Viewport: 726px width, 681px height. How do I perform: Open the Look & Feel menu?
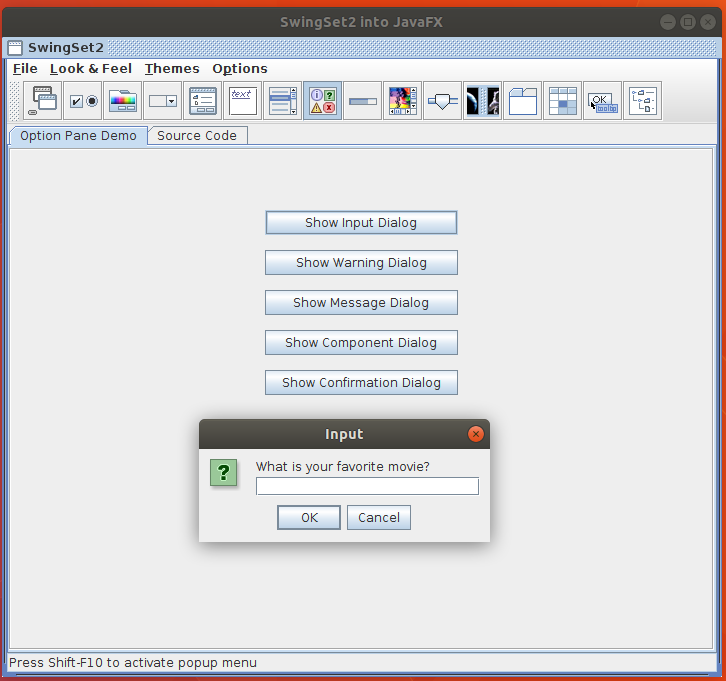(90, 69)
